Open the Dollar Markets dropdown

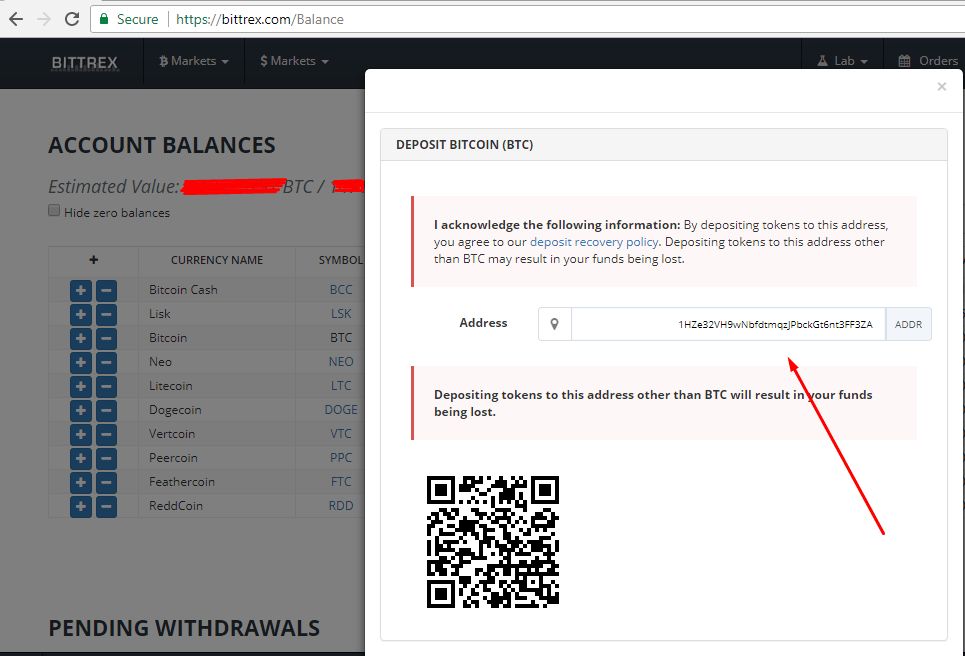point(294,61)
